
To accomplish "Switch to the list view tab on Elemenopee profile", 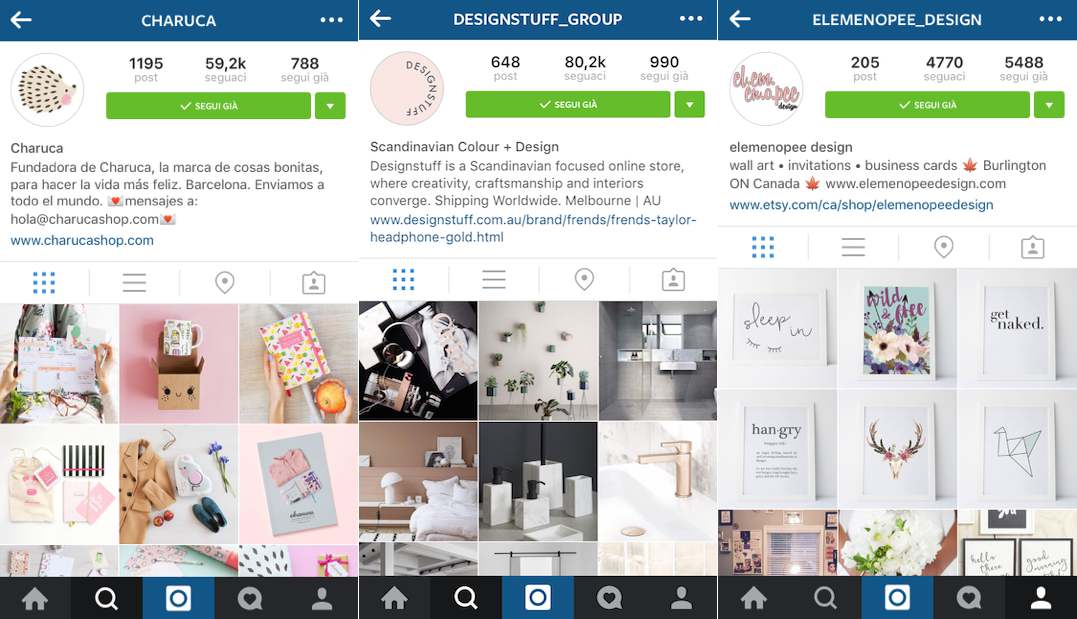I will click(853, 247).
